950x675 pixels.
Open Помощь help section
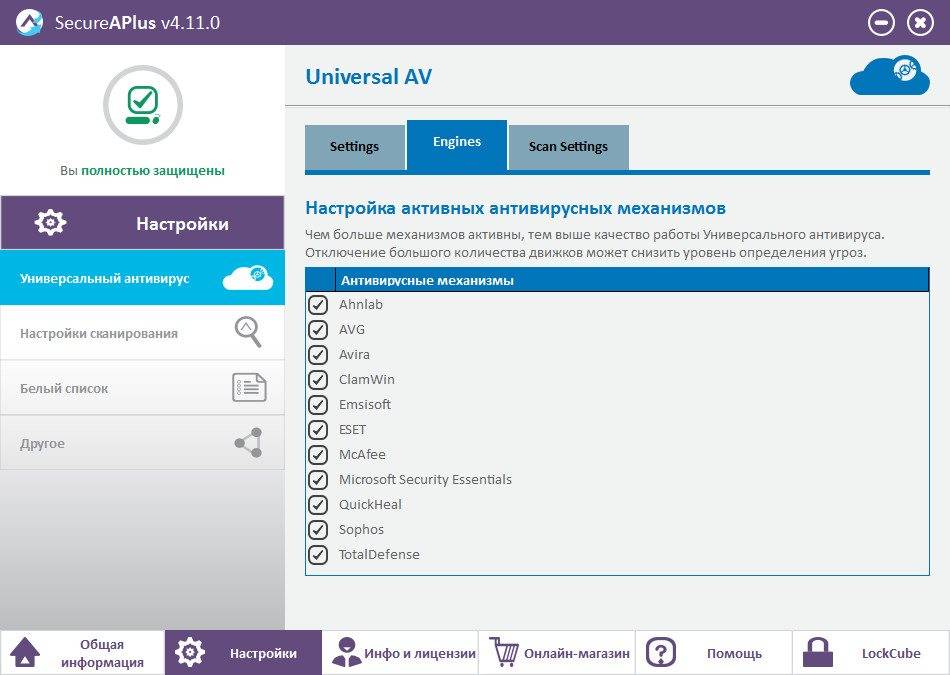pyautogui.click(x=714, y=653)
